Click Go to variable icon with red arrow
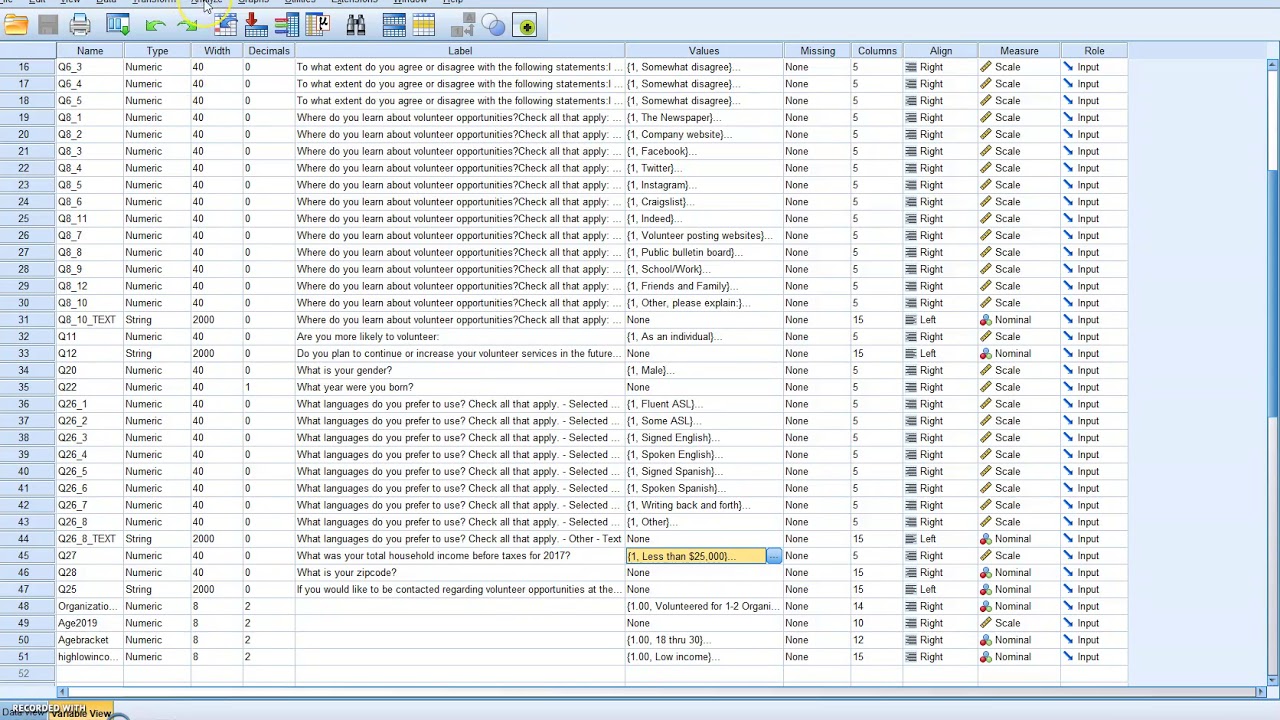Screen dimensions: 1280x720 pos(255,25)
